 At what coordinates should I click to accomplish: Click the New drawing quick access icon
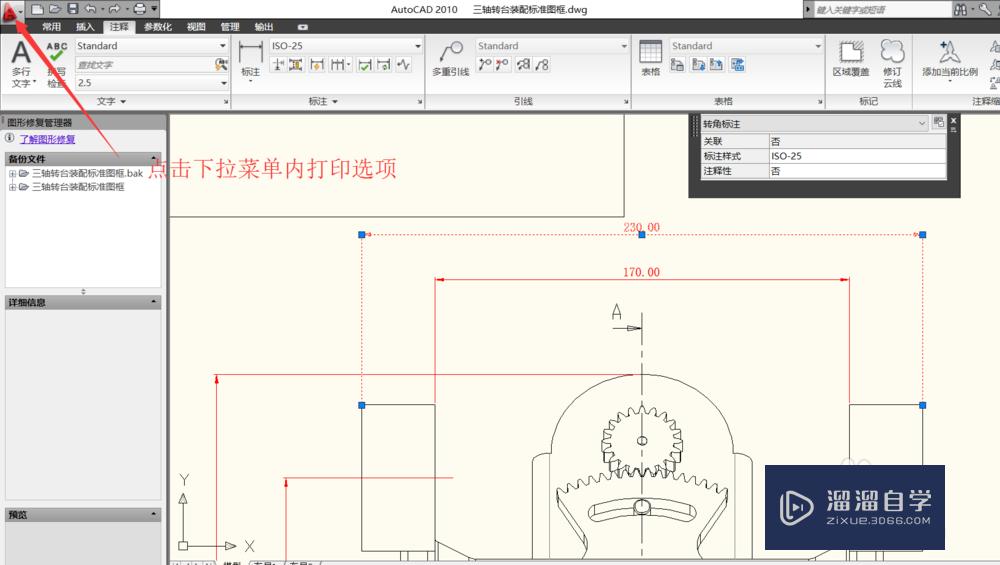point(38,9)
